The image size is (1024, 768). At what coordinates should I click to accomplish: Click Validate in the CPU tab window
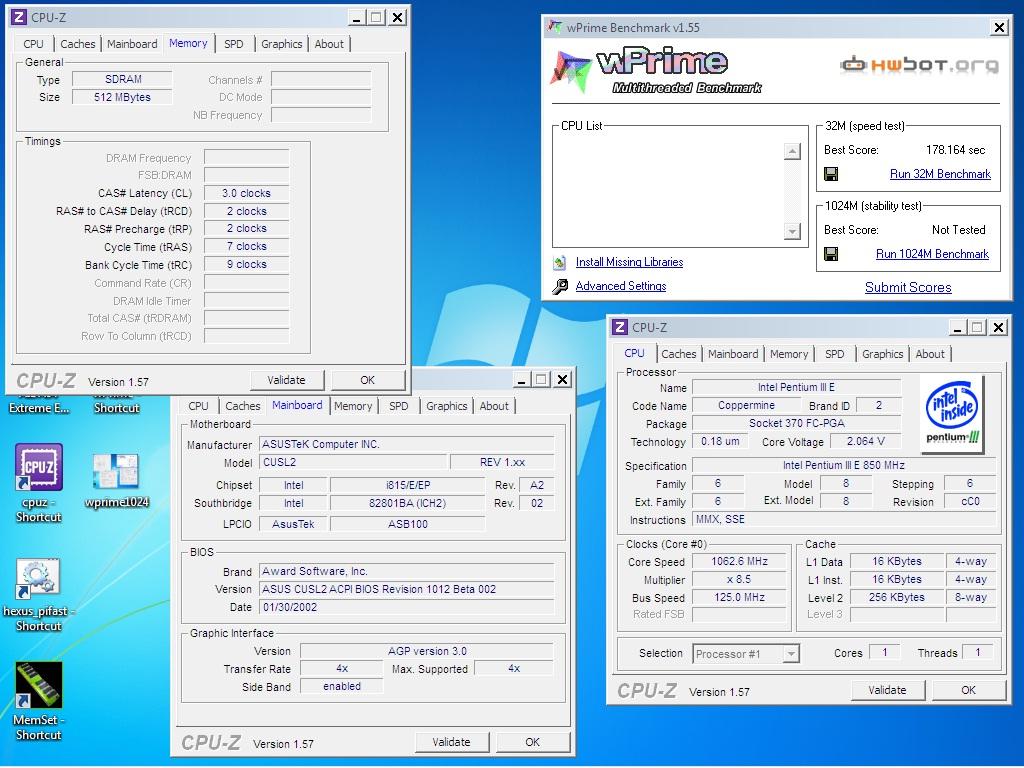(x=888, y=690)
